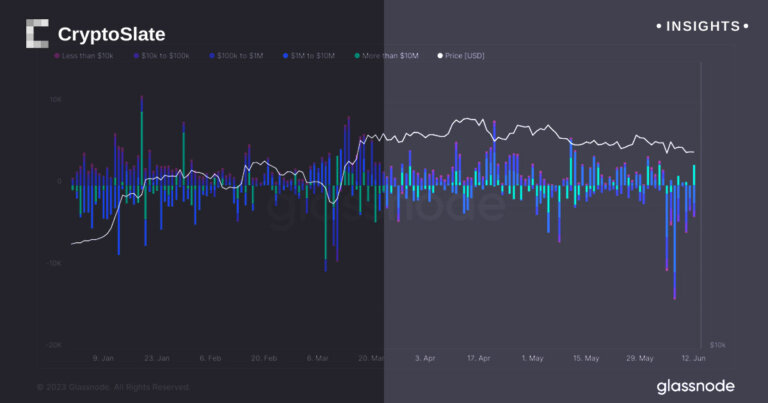Click the $10k label on right axis
This screenshot has height=403, width=768.
click(717, 344)
